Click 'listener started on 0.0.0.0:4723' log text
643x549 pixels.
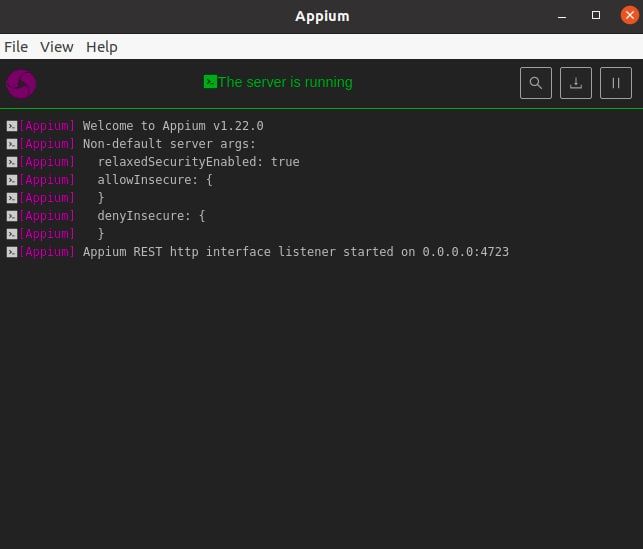click(x=393, y=252)
